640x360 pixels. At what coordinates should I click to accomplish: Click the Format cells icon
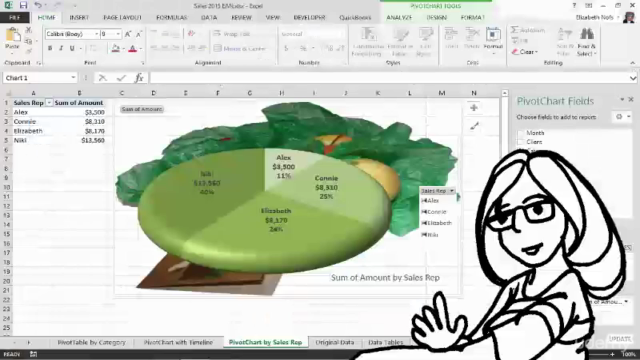[x=493, y=34]
